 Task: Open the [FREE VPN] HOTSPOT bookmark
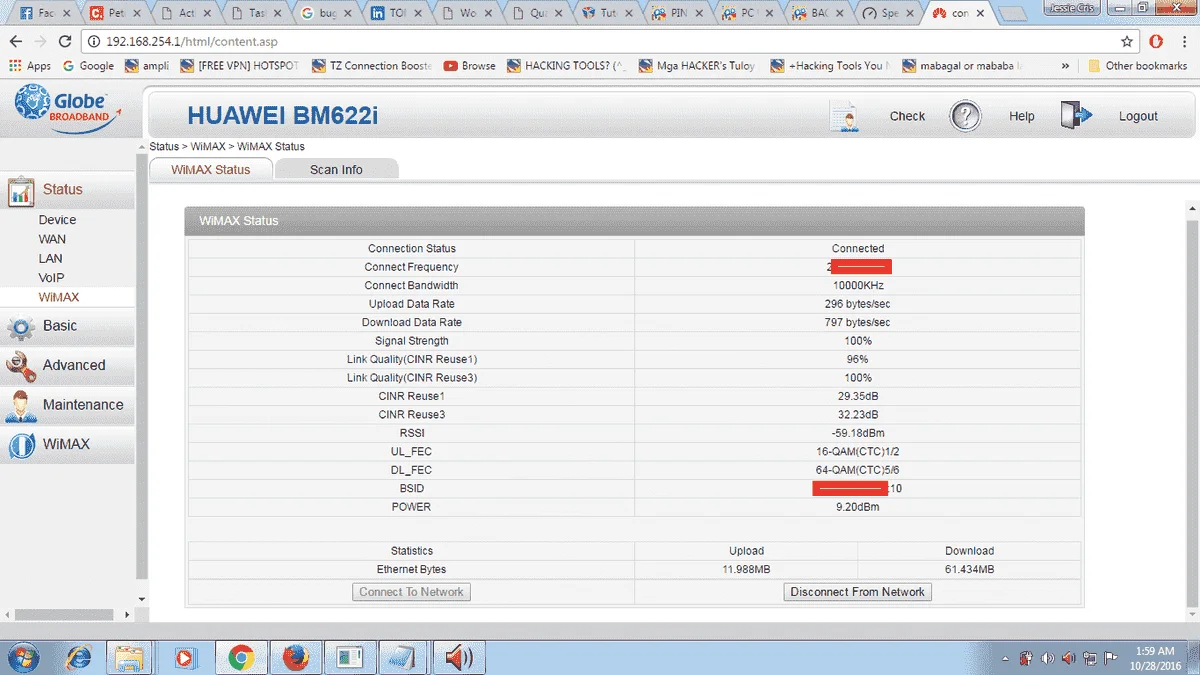240,66
